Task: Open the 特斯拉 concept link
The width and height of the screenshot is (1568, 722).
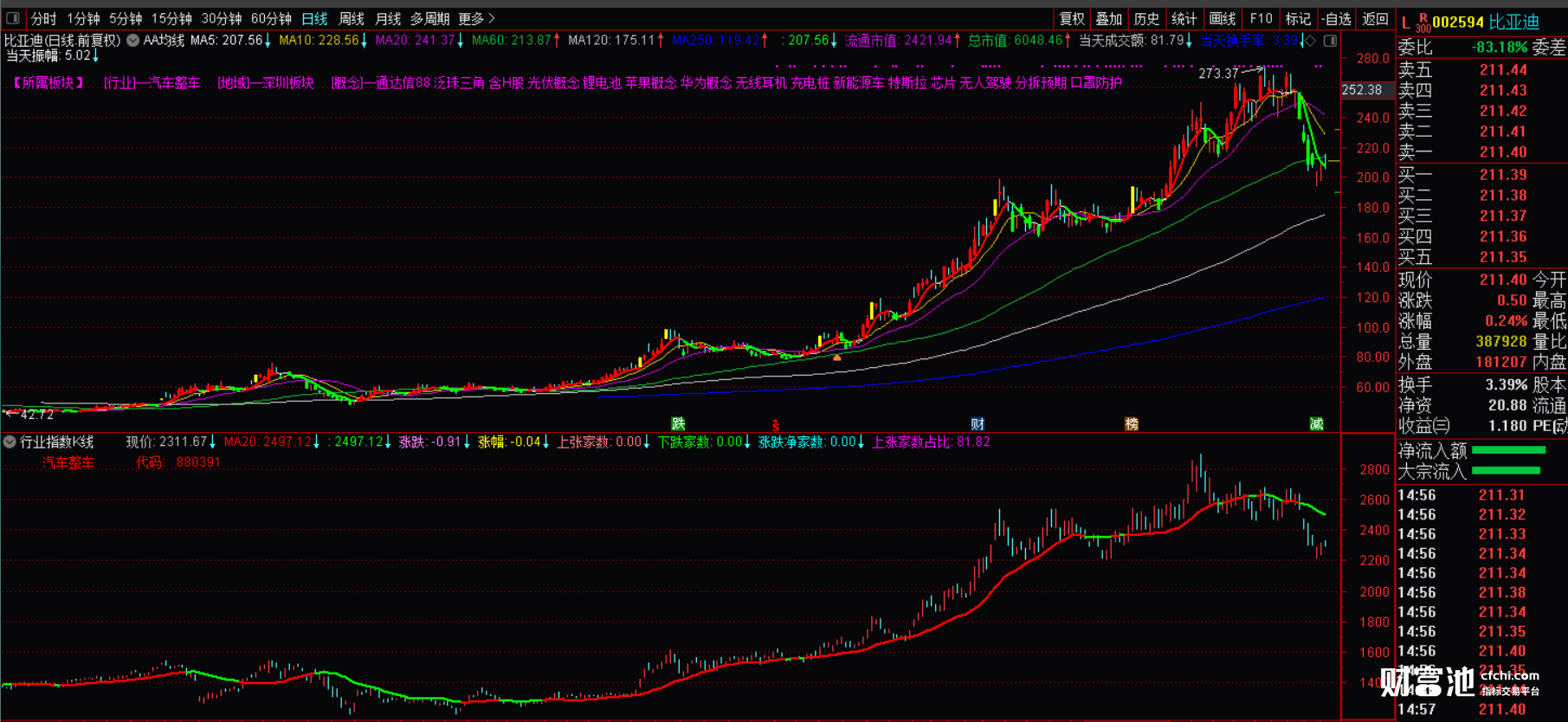Action: (907, 82)
